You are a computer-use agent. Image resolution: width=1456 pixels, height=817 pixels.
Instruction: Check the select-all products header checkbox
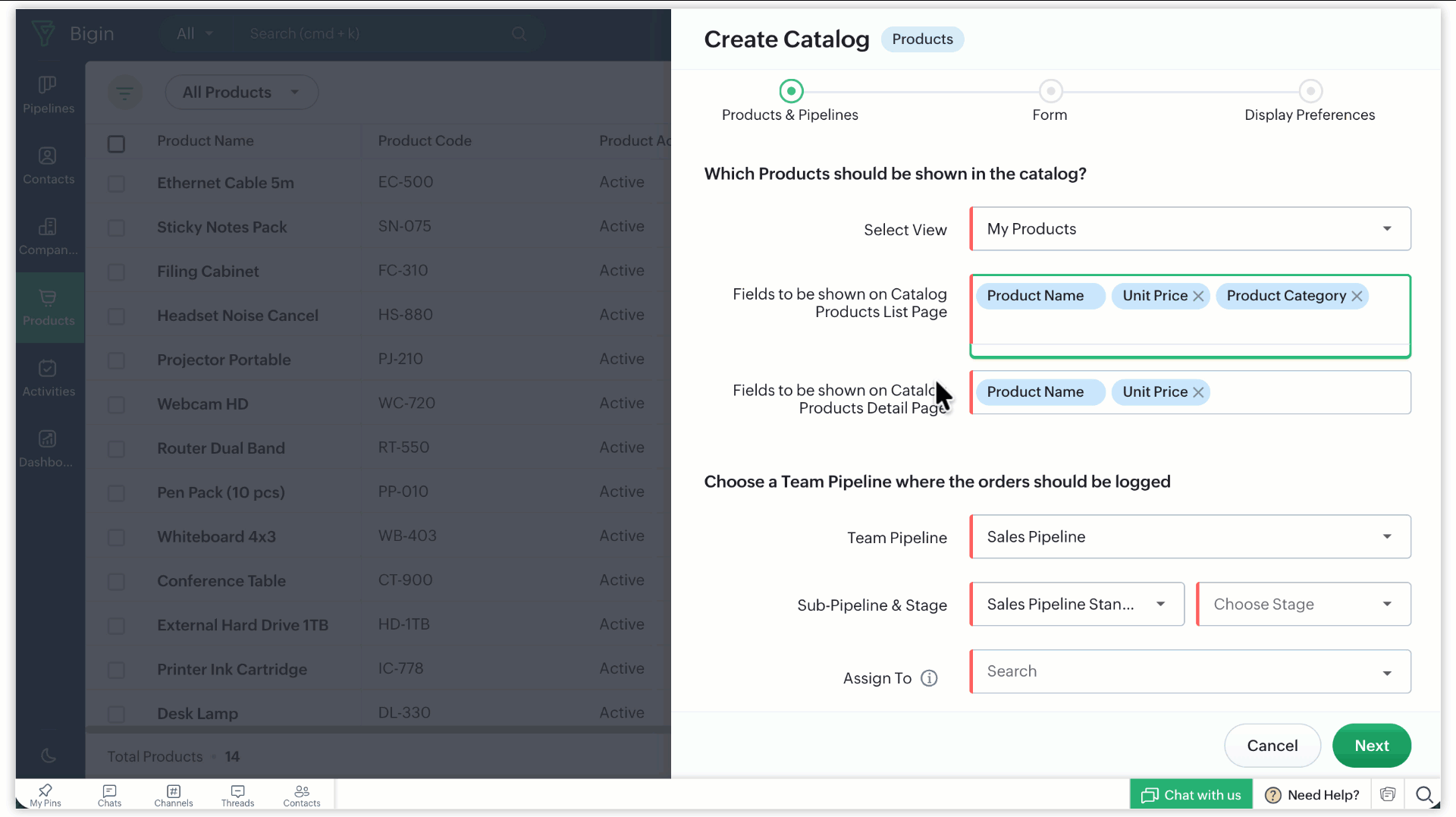pyautogui.click(x=116, y=144)
